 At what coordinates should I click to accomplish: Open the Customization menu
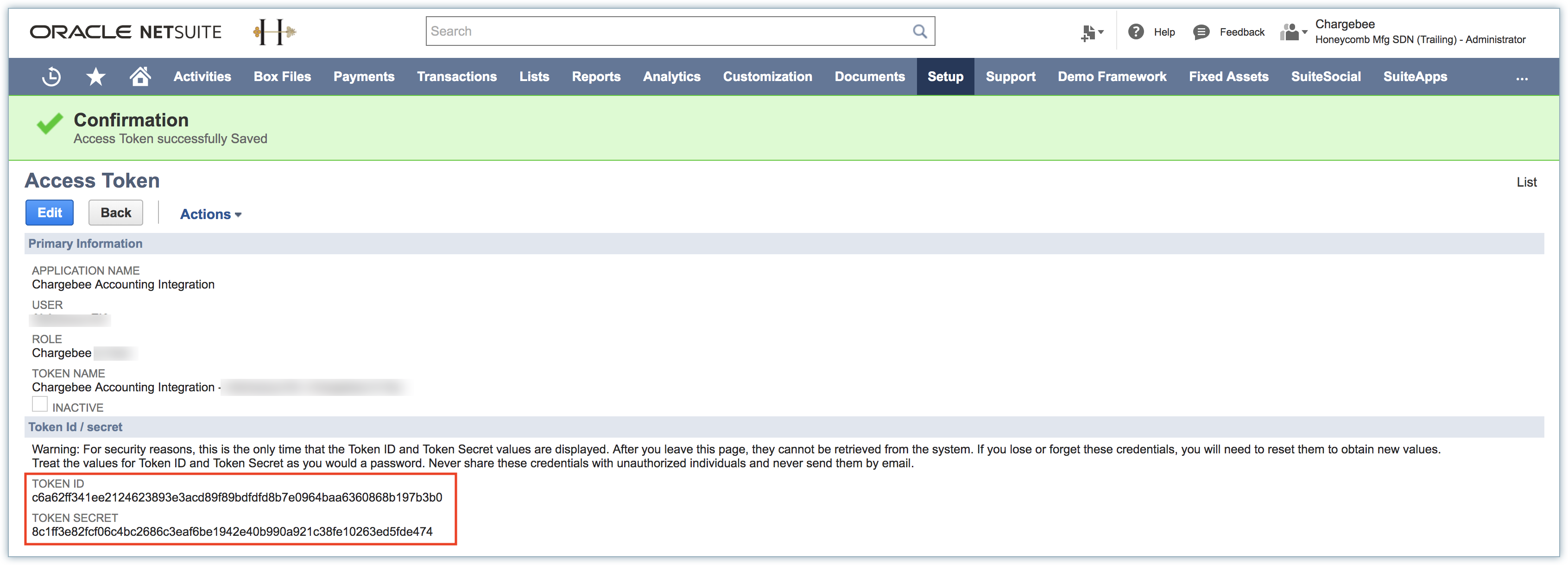click(767, 76)
